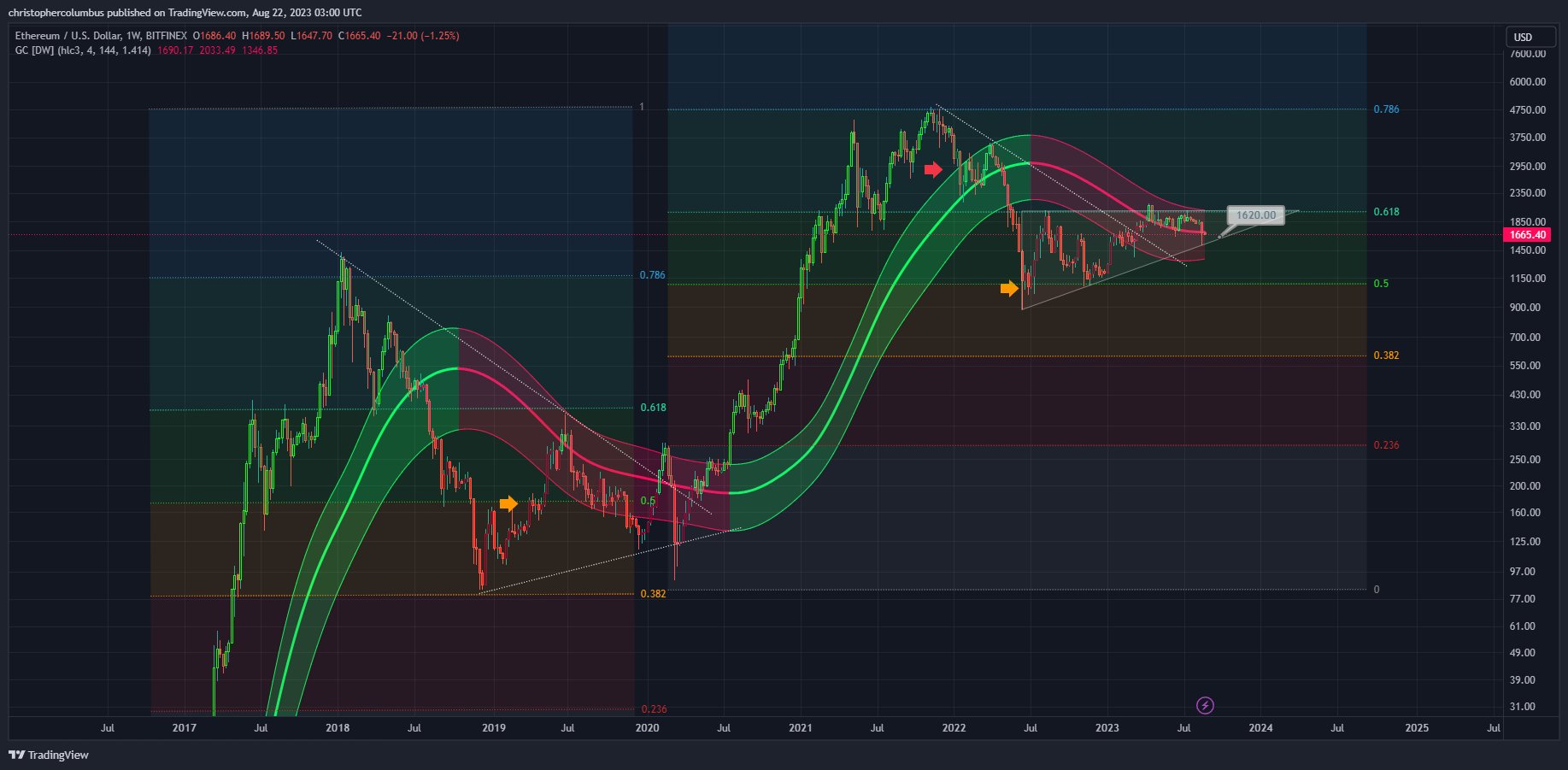Click the 2023 label on the time axis
1568x770 pixels.
click(1107, 727)
